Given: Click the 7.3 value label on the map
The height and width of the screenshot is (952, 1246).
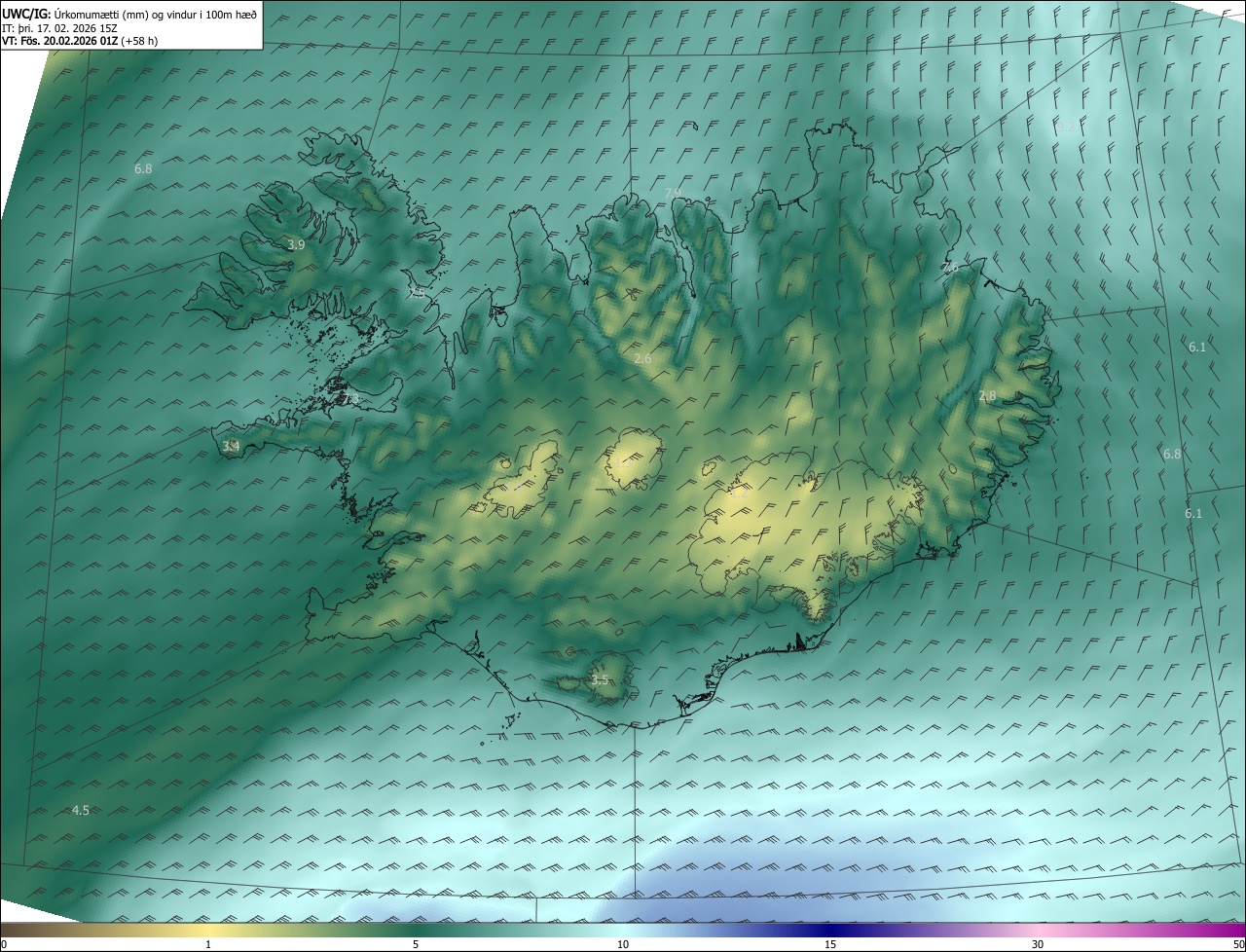Looking at the screenshot, I should click(350, 399).
